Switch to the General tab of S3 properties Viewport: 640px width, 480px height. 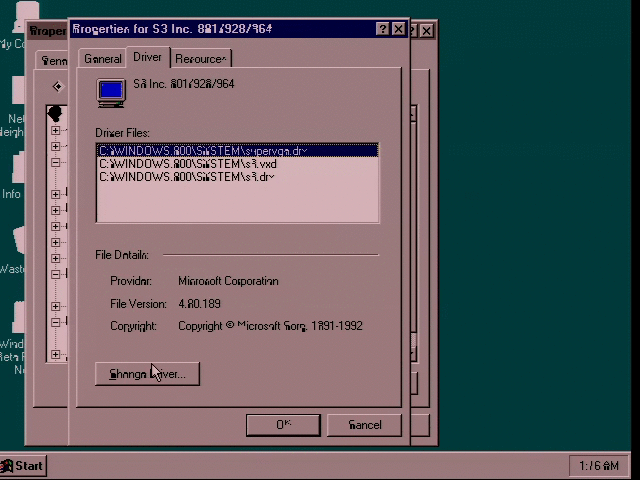pyautogui.click(x=102, y=59)
